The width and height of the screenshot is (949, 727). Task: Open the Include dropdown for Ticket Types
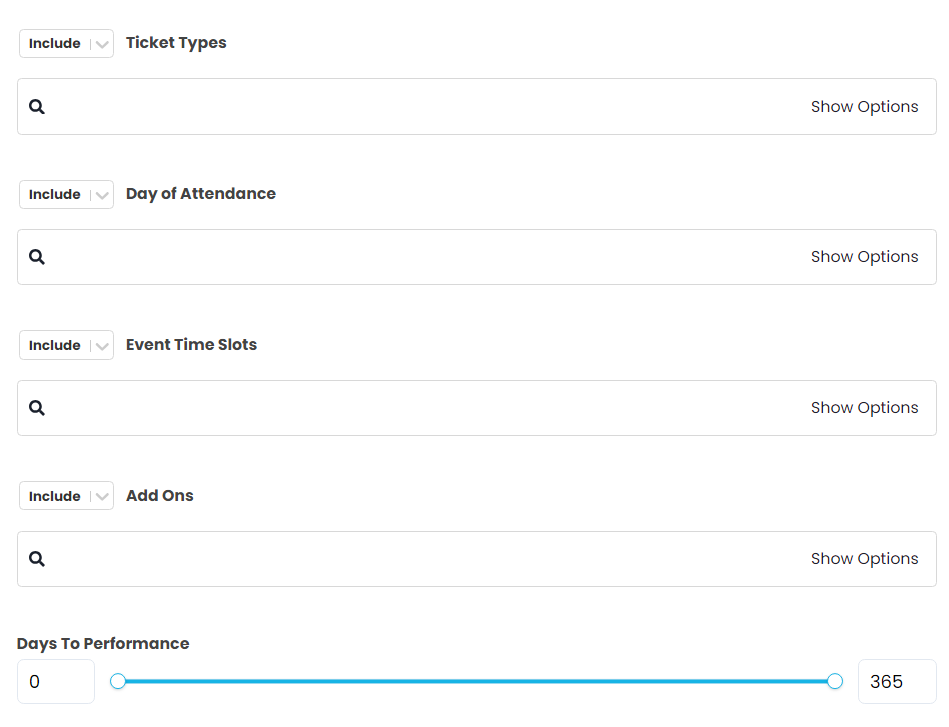[x=66, y=43]
